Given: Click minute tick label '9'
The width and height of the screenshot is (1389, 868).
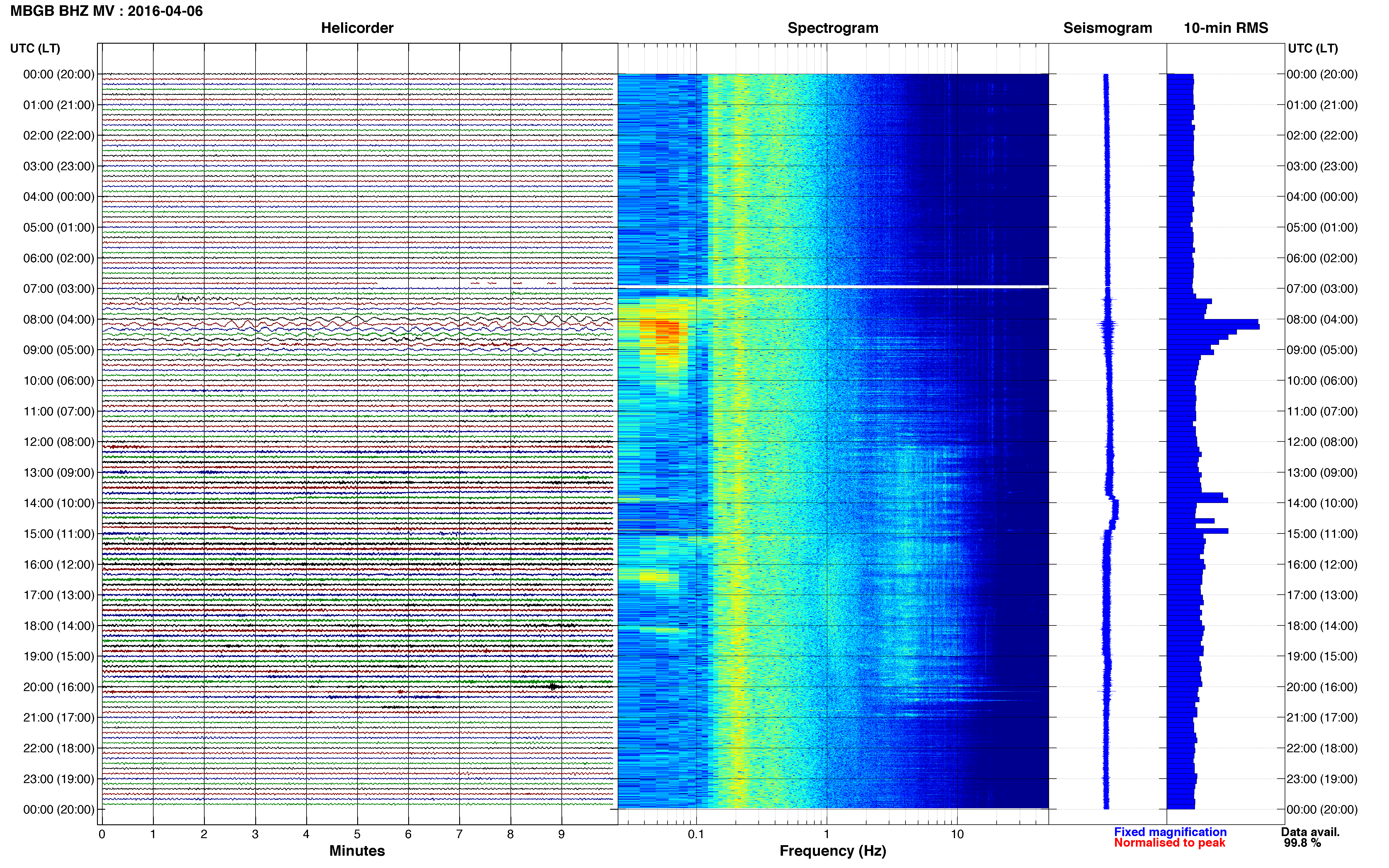Looking at the screenshot, I should click(561, 834).
